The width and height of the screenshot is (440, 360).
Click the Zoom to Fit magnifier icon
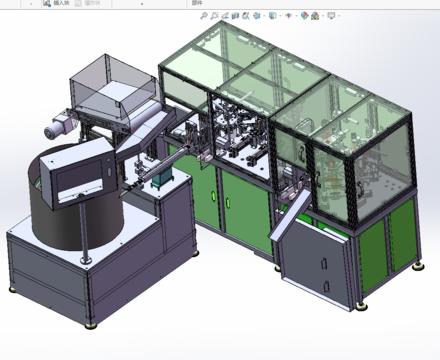click(x=204, y=15)
